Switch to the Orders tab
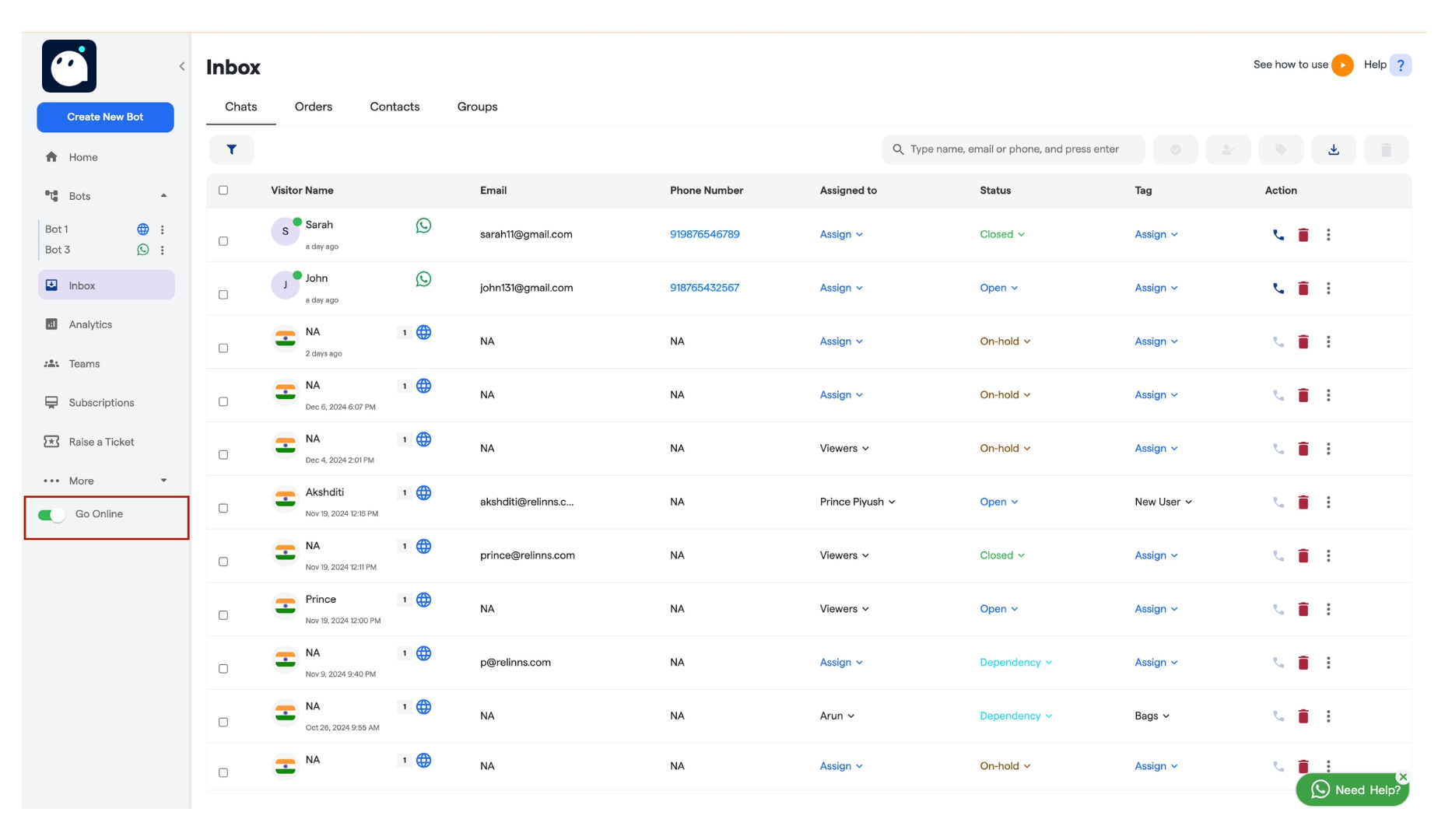 click(x=313, y=107)
